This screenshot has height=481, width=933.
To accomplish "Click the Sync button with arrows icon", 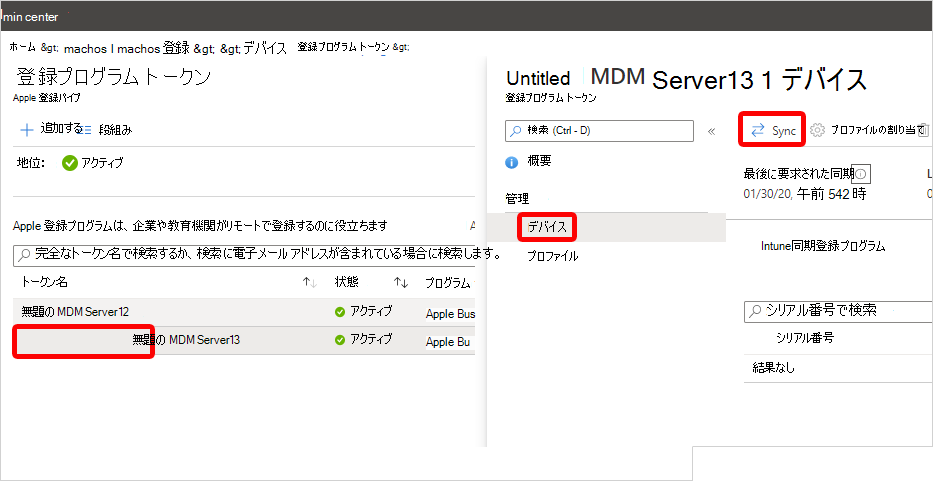I will 772,130.
